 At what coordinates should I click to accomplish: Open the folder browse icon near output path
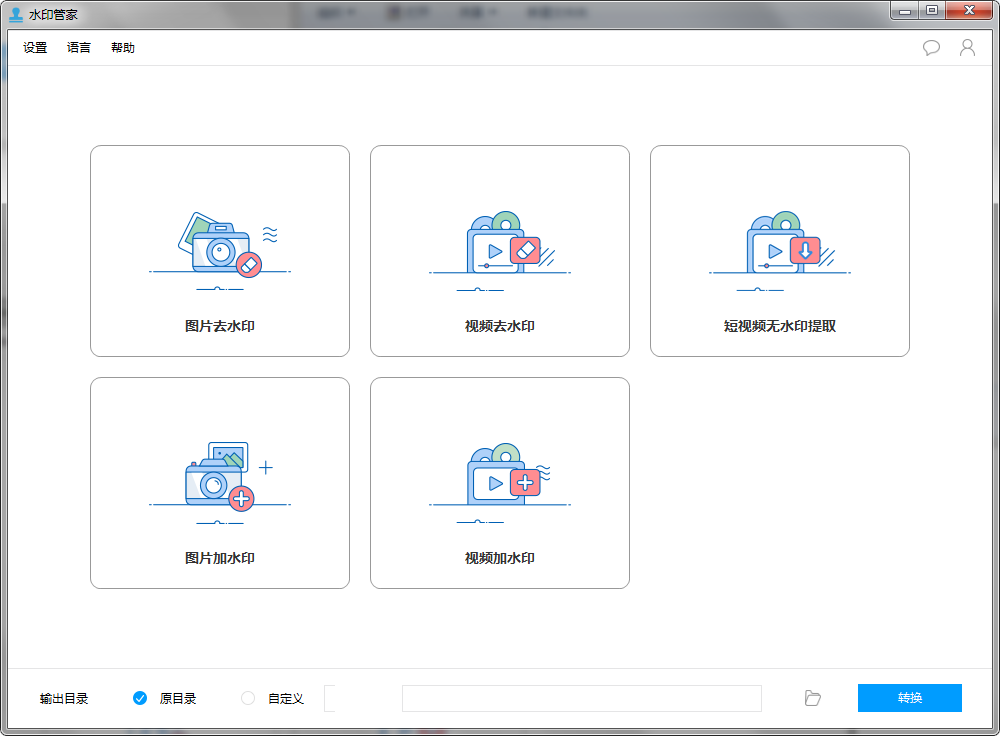tap(812, 698)
